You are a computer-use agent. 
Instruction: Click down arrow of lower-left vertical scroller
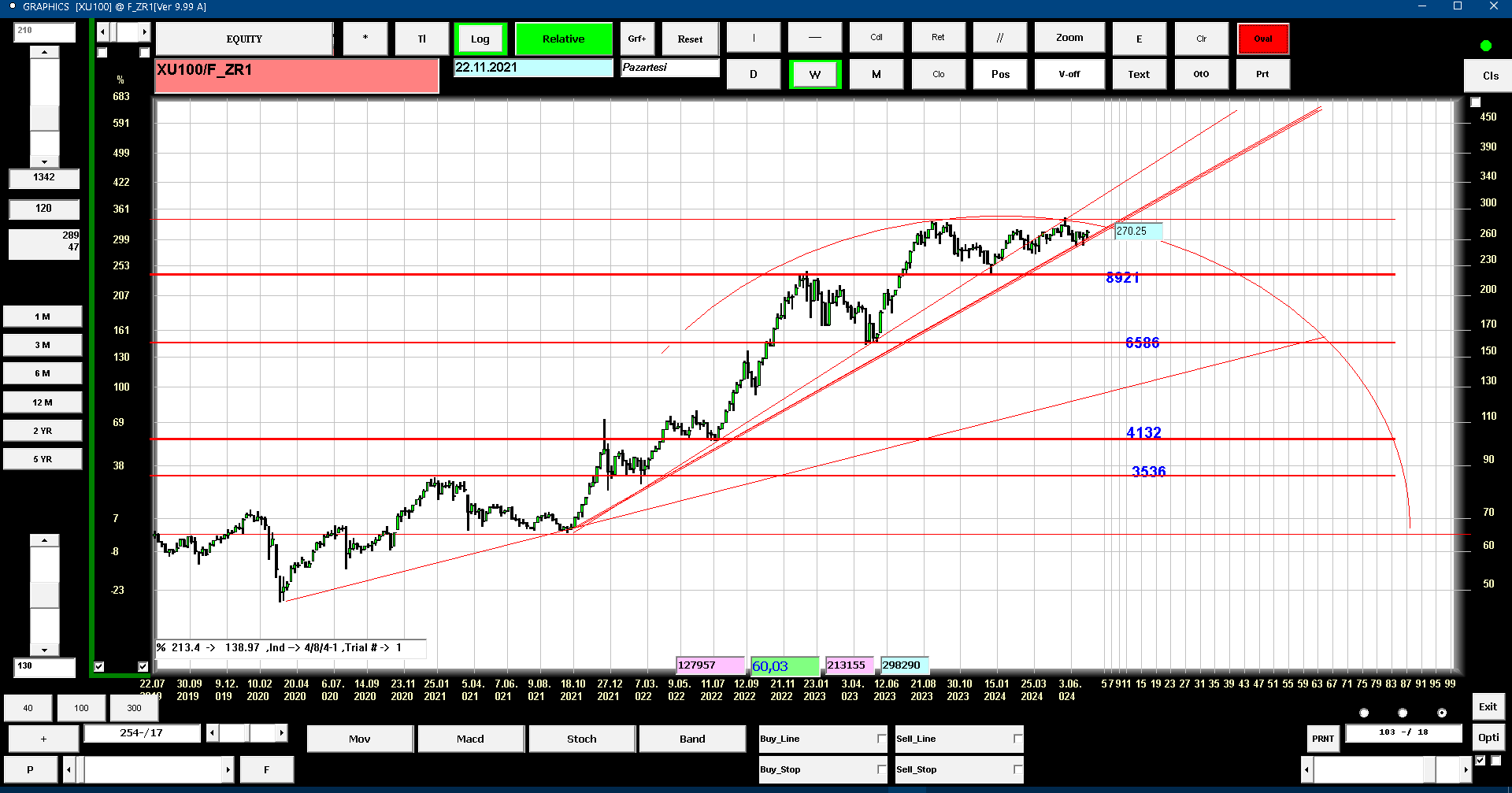click(44, 650)
